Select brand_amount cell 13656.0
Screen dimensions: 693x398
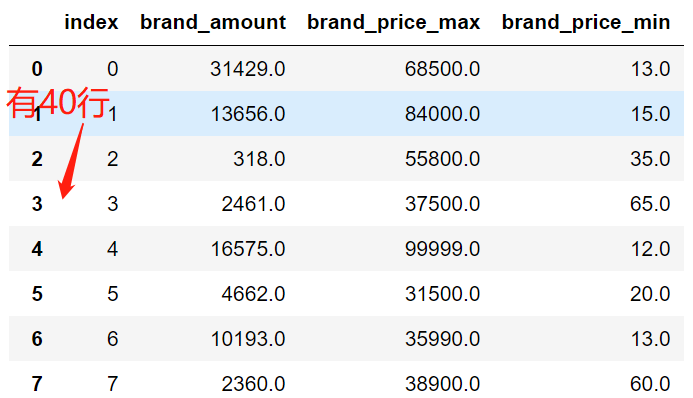(x=248, y=114)
